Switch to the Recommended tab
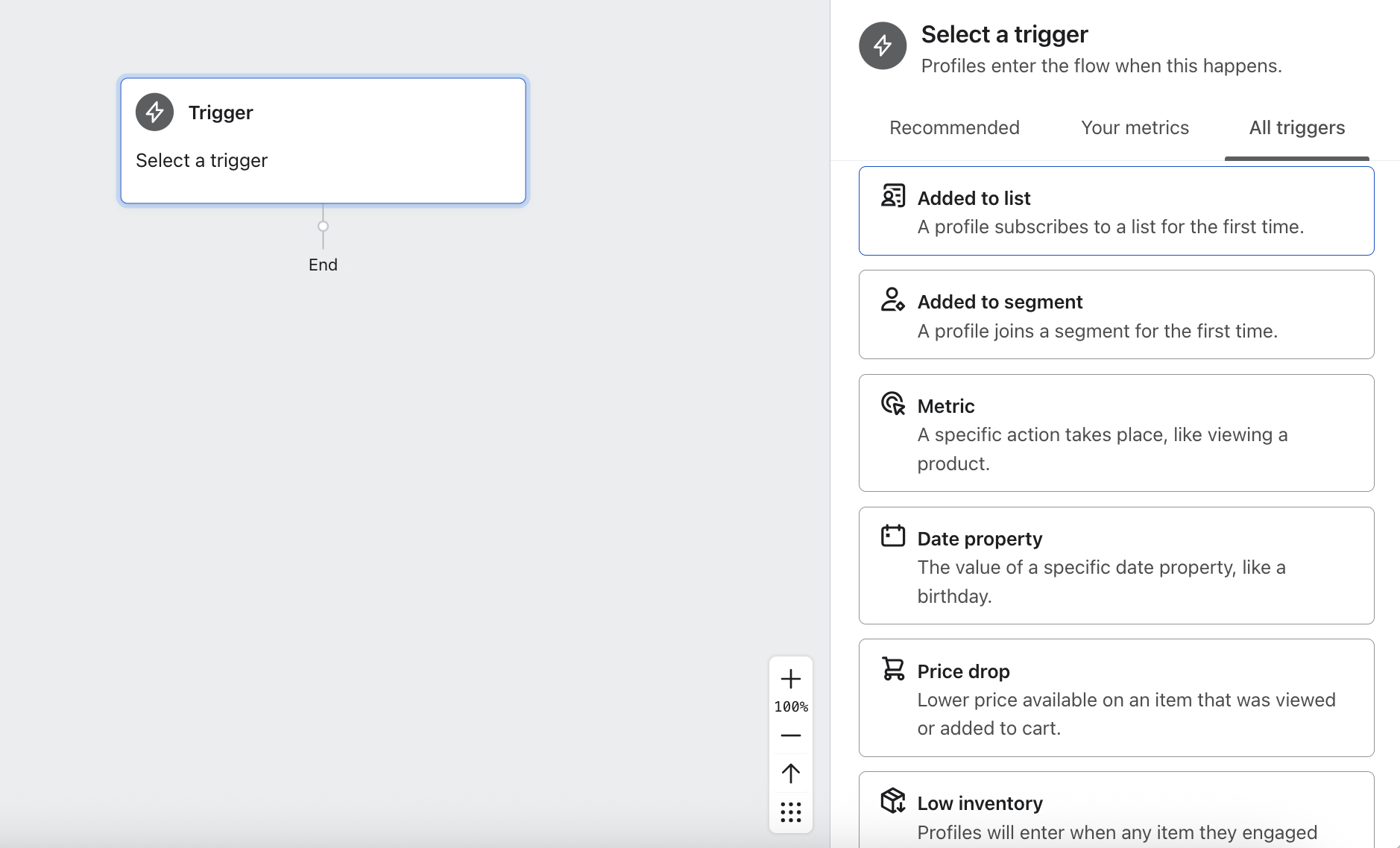Screen dimensions: 1400x848 (954, 127)
